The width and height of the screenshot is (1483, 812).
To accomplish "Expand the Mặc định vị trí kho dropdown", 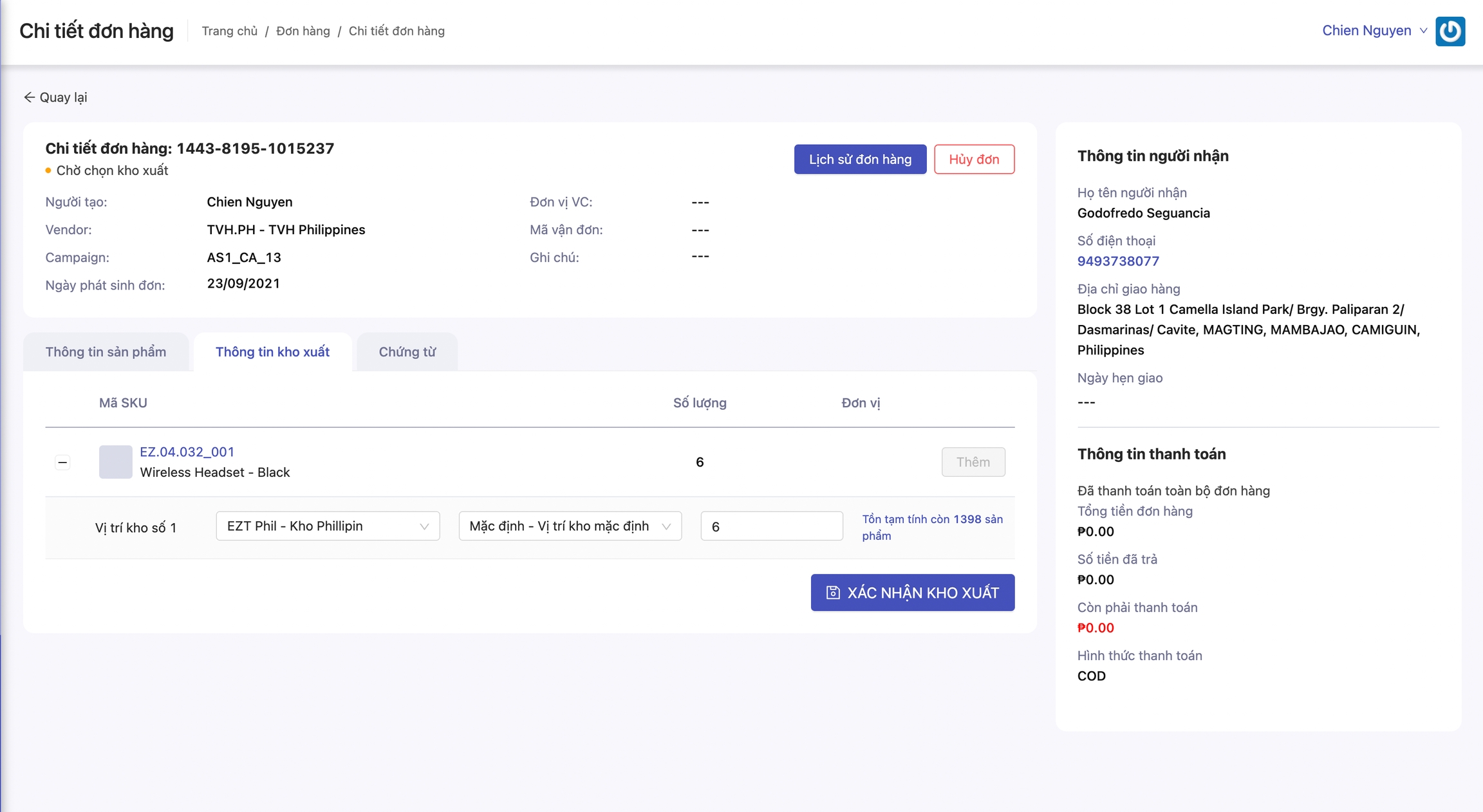I will (570, 526).
